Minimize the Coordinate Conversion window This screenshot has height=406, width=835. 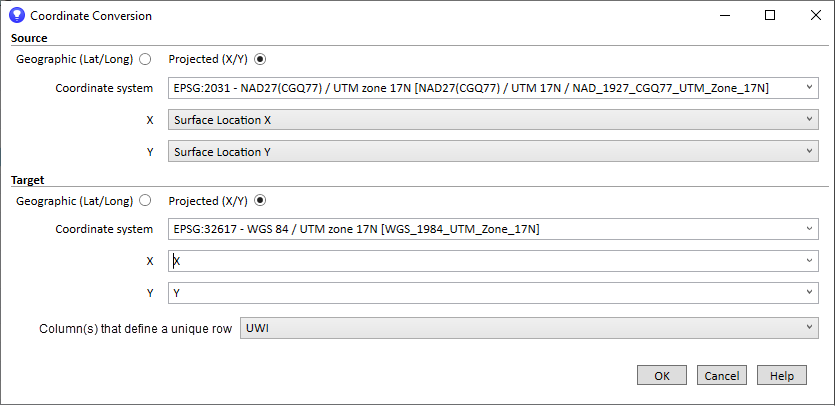[x=723, y=16]
